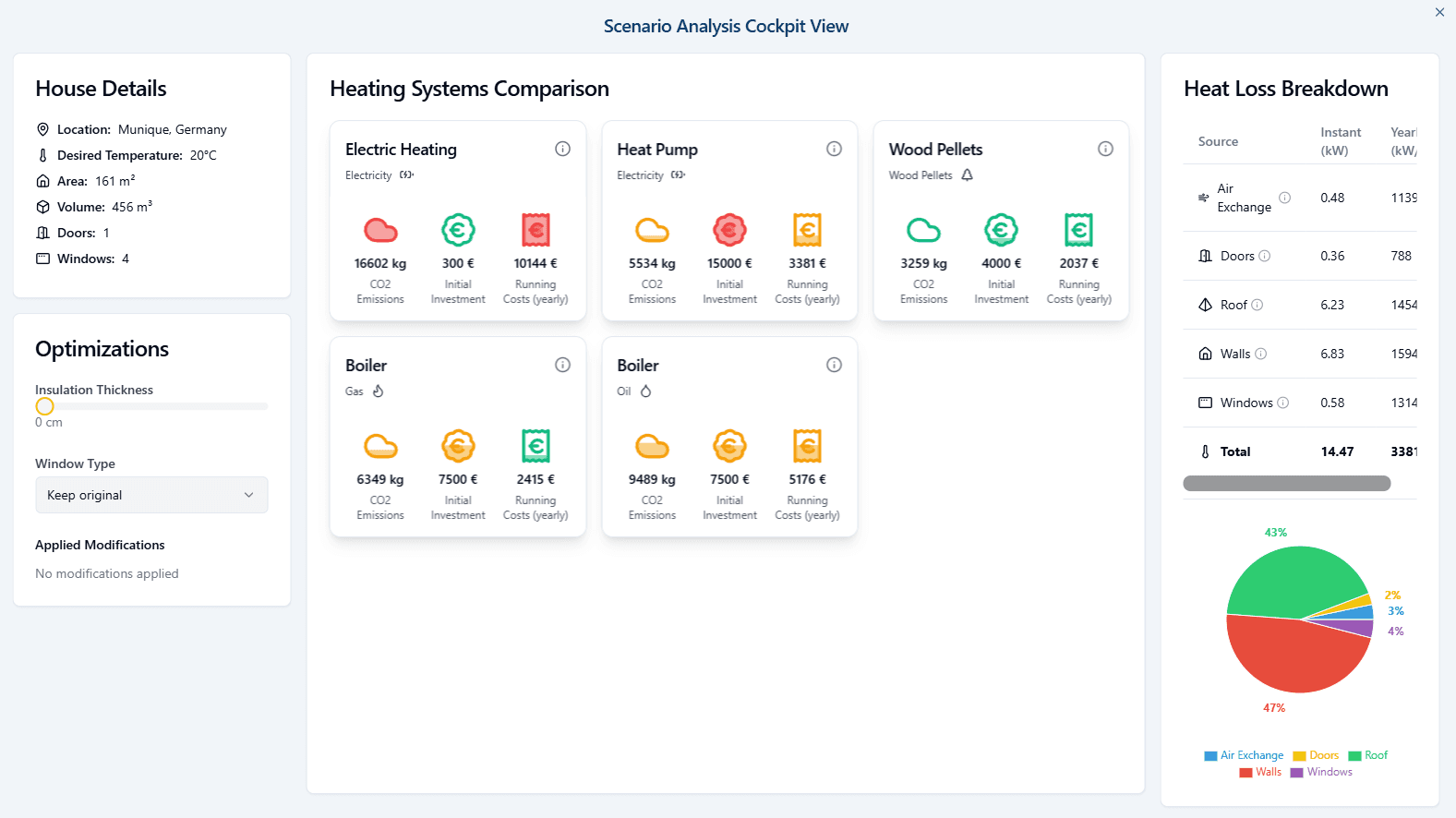Click Electric Heating initial investment euro icon
The height and width of the screenshot is (818, 1456).
click(458, 230)
